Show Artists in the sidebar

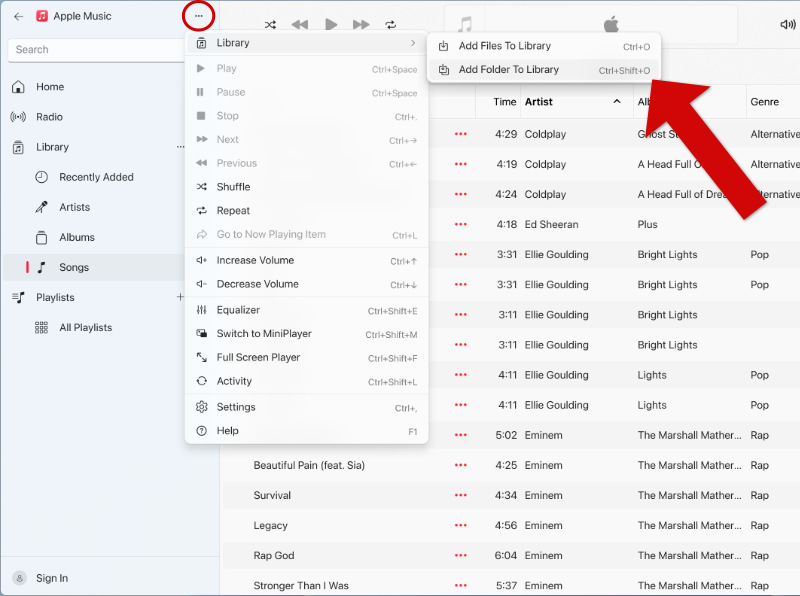pyautogui.click(x=74, y=207)
